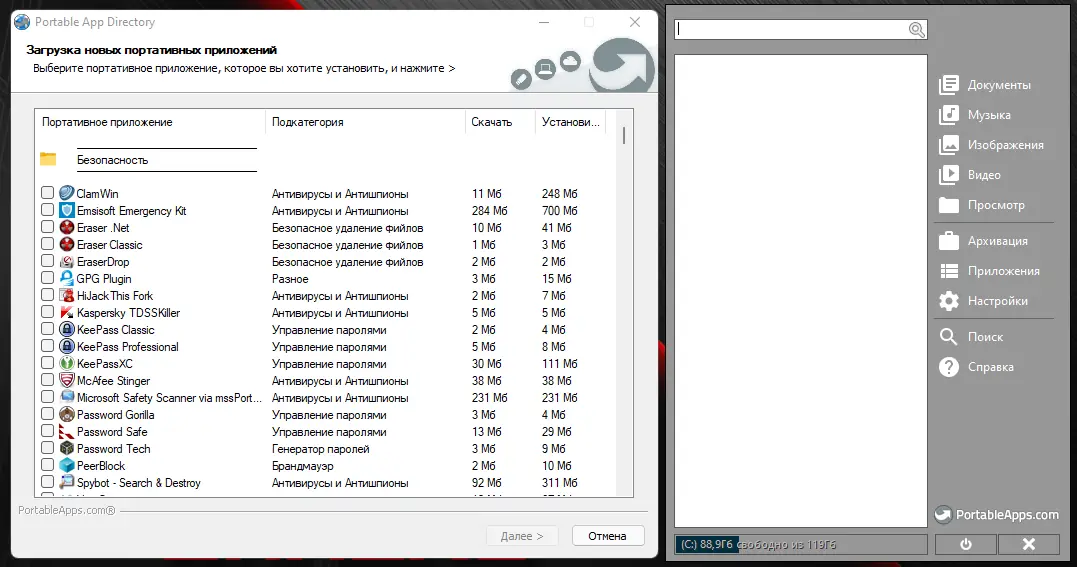Click the PeerBlock icon
Screen dimensions: 1077x567
coord(67,465)
